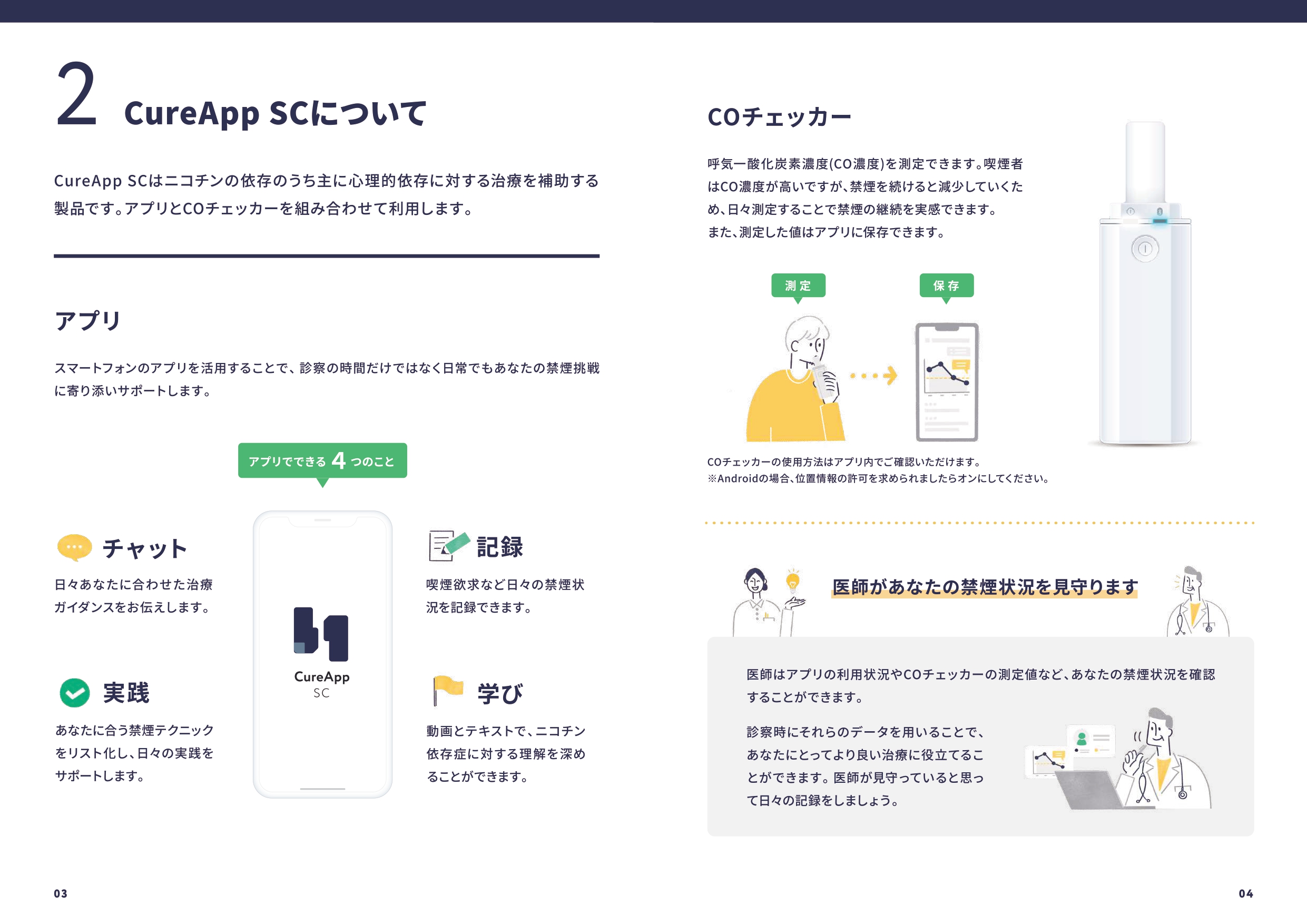Image resolution: width=1307 pixels, height=924 pixels.
Task: Click the 動画とテキストで、ニコチン description
Action: 506,754
